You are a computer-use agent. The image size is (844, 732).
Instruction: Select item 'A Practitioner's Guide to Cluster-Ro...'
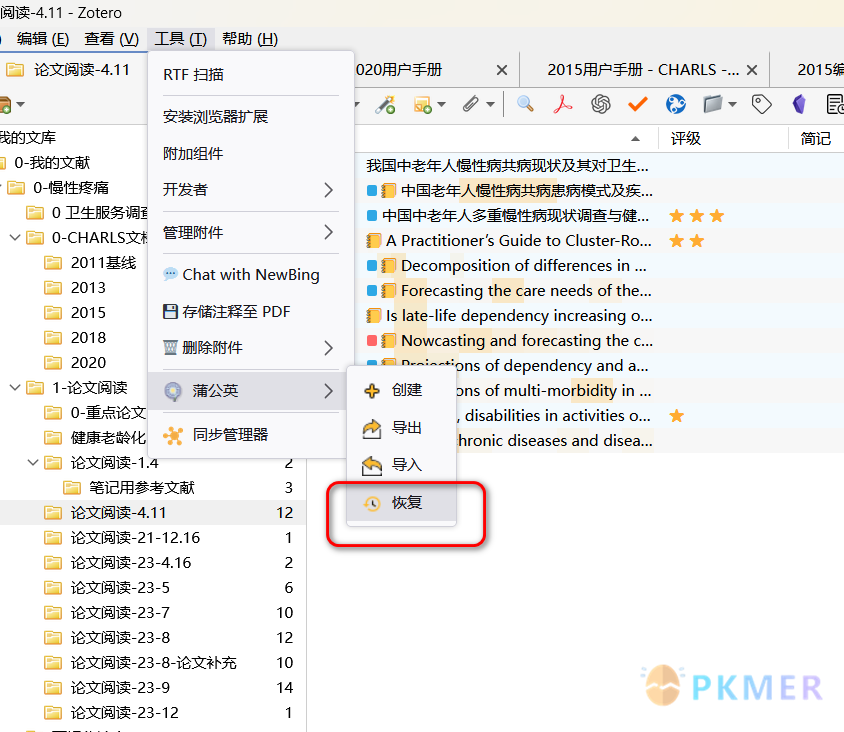[518, 241]
